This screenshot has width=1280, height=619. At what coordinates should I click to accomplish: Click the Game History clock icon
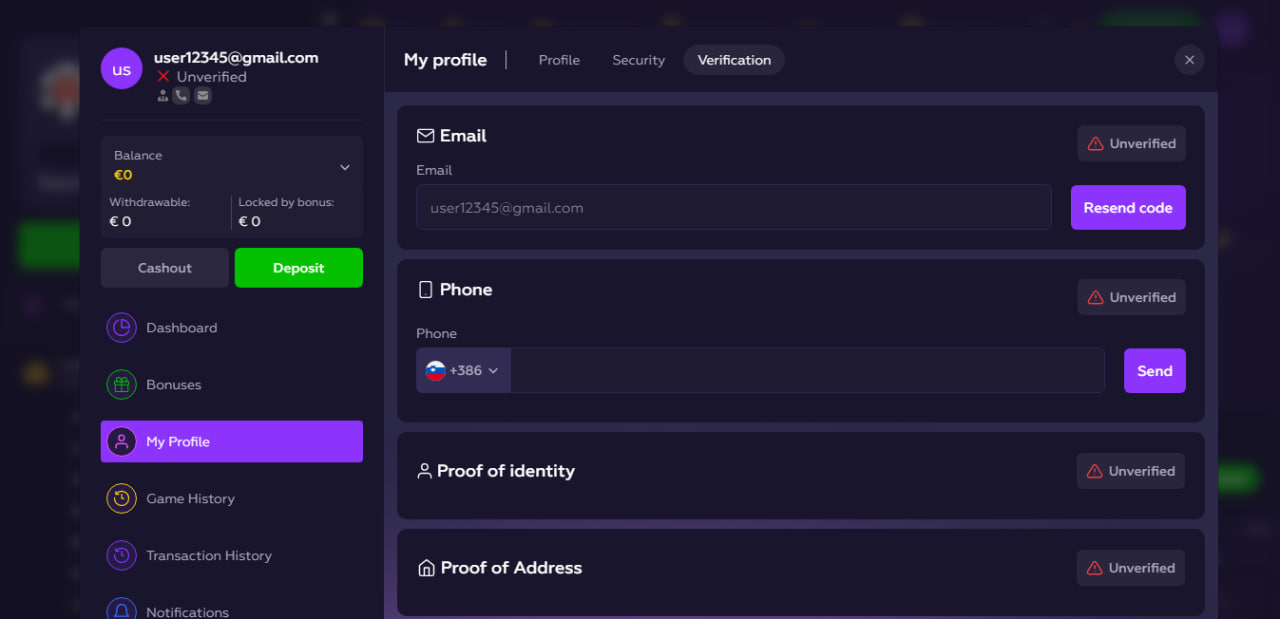point(121,498)
